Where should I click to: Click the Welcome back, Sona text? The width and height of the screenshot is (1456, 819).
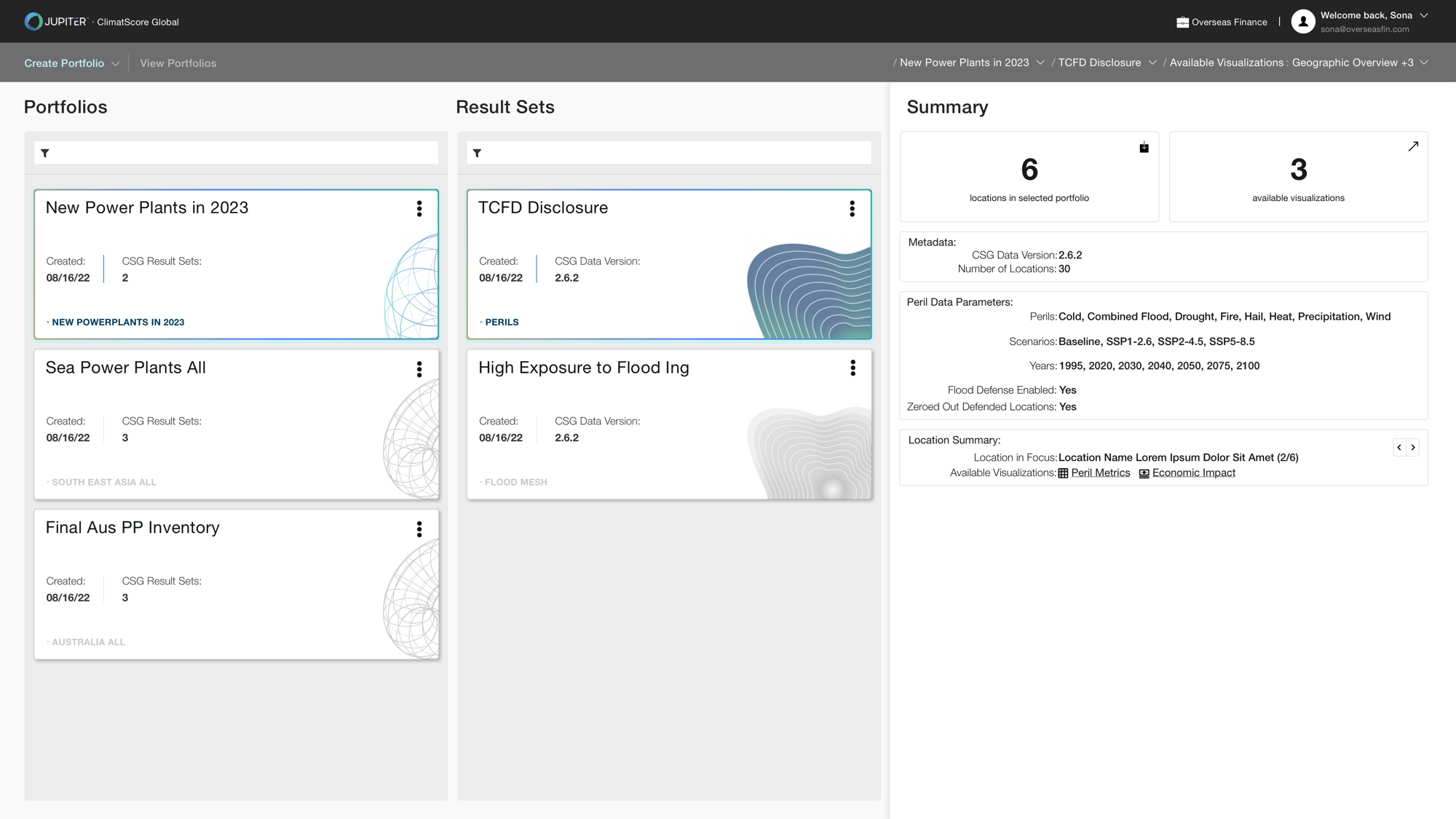pyautogui.click(x=1366, y=15)
